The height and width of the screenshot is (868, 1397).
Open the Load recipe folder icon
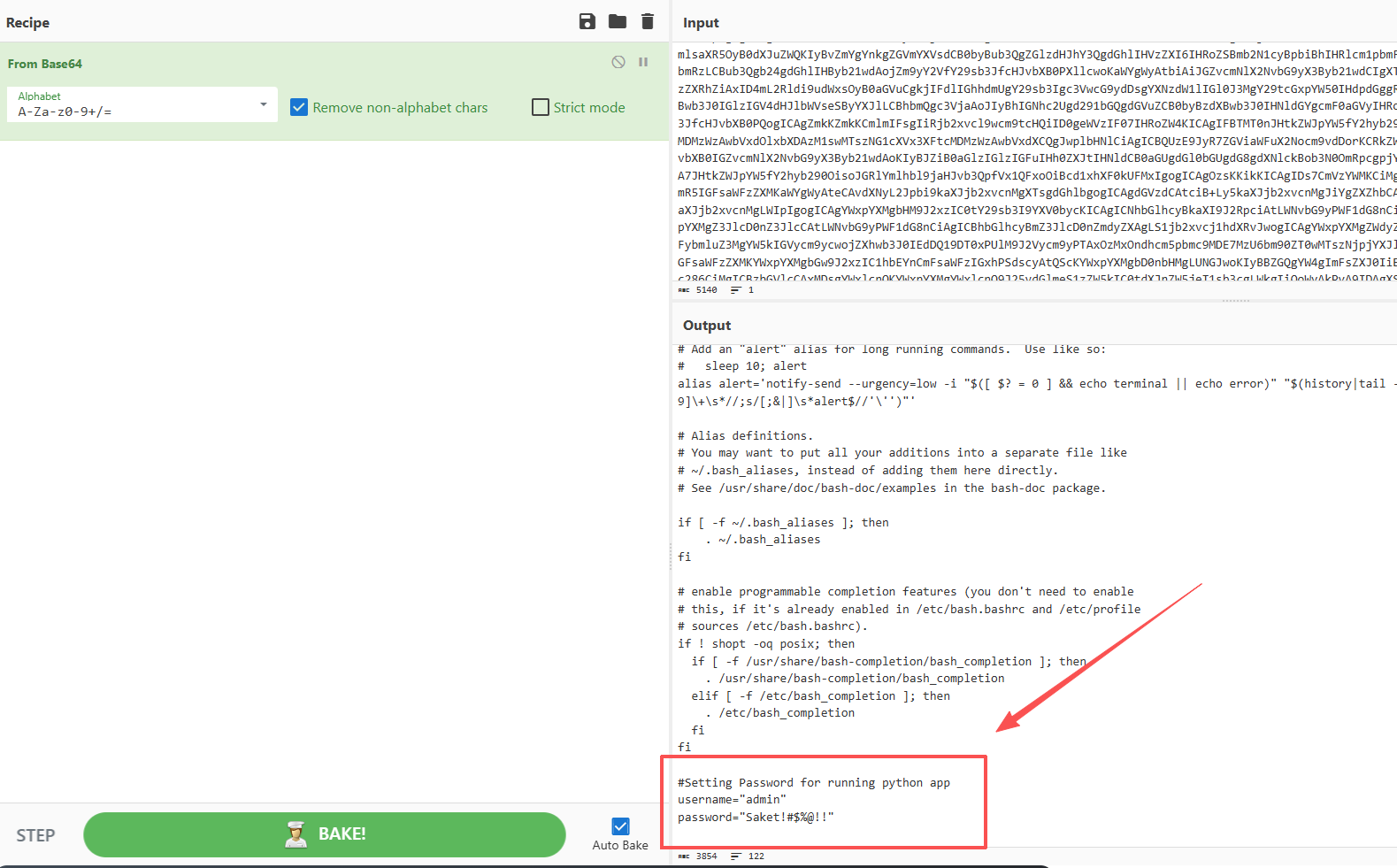coord(618,22)
